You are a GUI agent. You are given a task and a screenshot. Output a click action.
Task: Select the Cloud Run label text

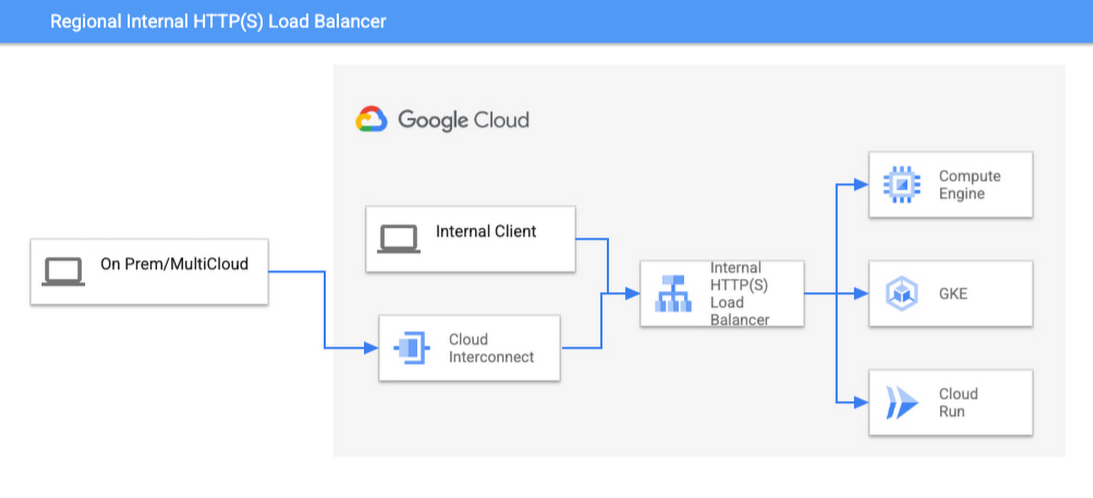(958, 402)
